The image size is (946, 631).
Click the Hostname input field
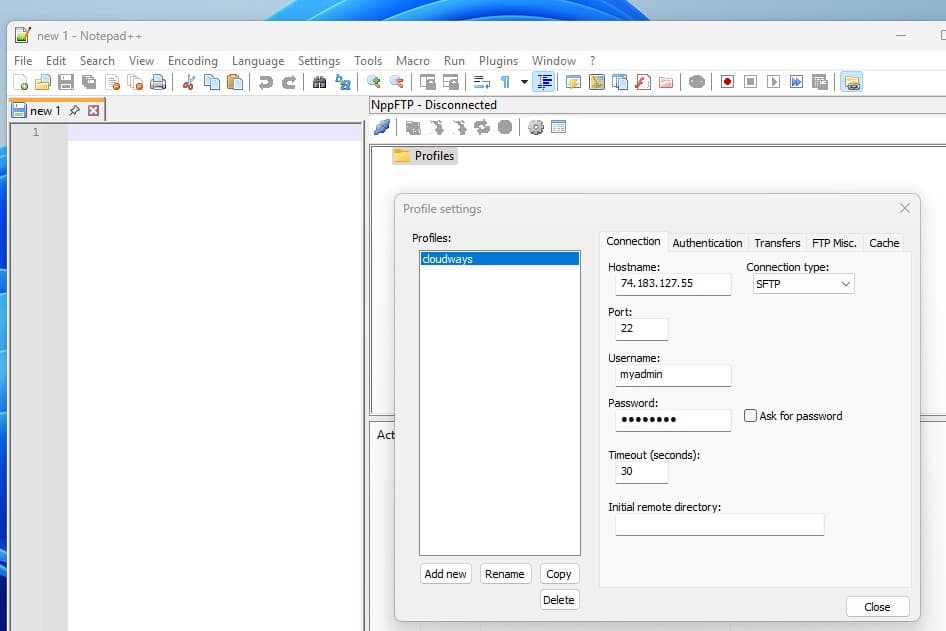tap(673, 284)
